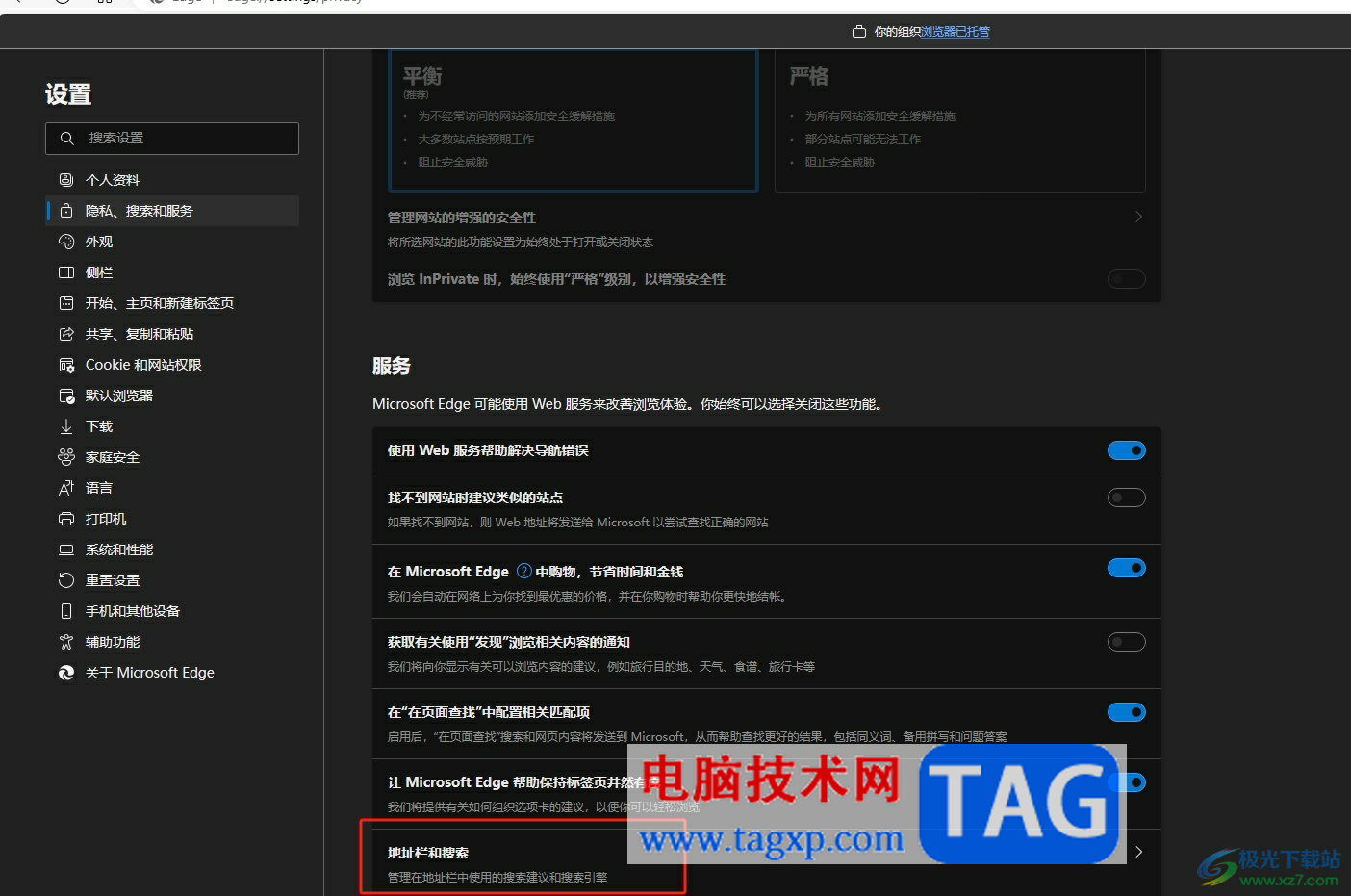Click the appearance icon beside 外观
Image resolution: width=1351 pixels, height=896 pixels.
pos(66,242)
